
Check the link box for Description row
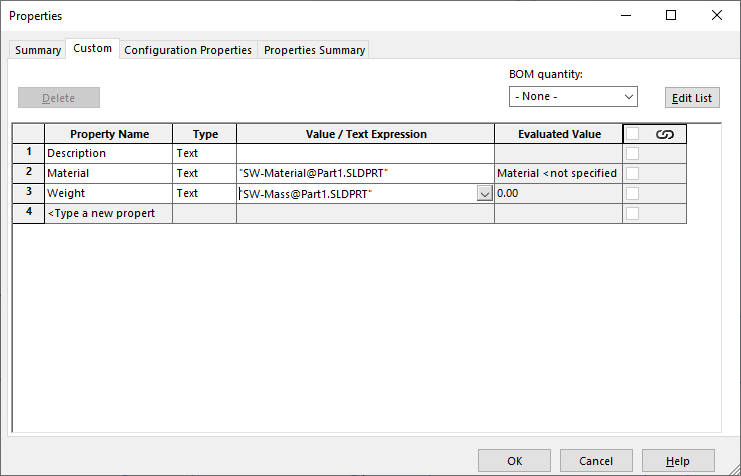632,154
